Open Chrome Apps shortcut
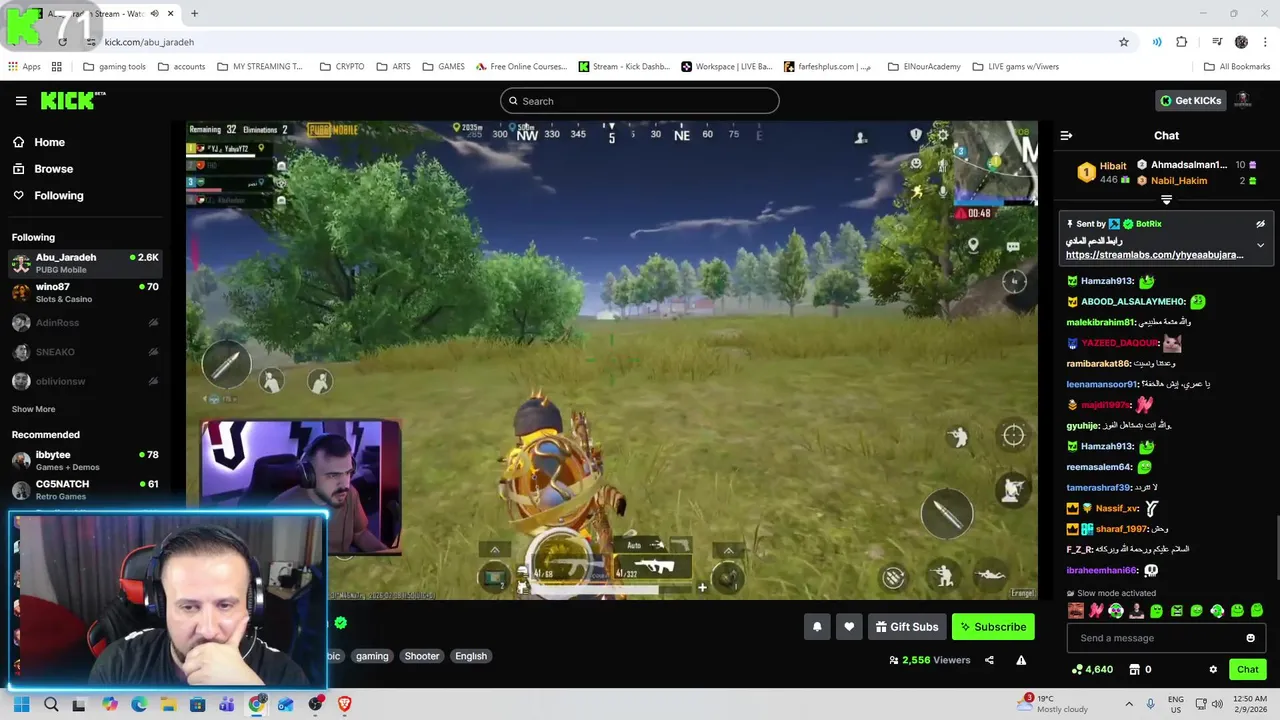This screenshot has width=1280, height=720. pyautogui.click(x=24, y=67)
